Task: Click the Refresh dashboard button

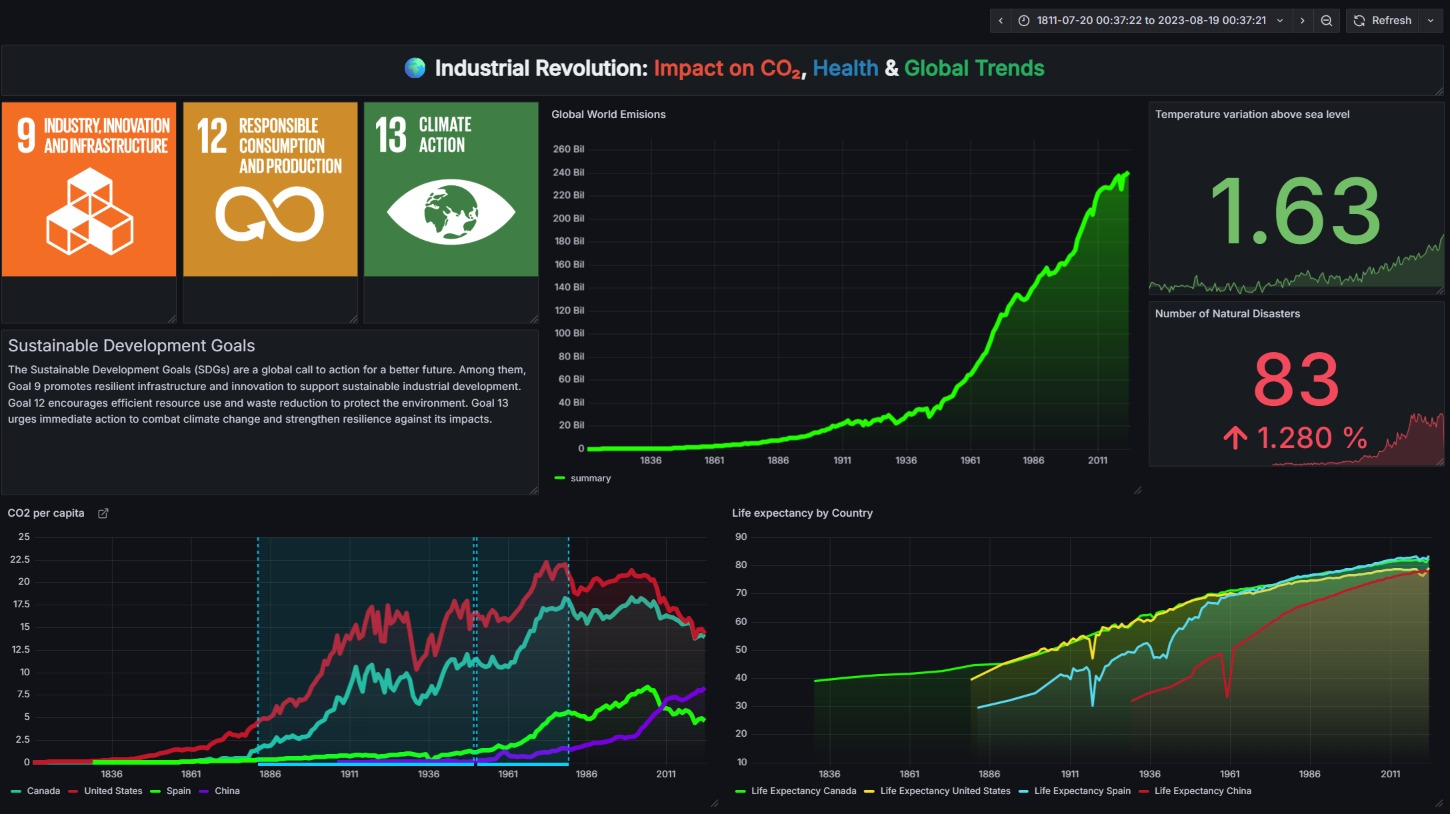Action: point(1382,20)
